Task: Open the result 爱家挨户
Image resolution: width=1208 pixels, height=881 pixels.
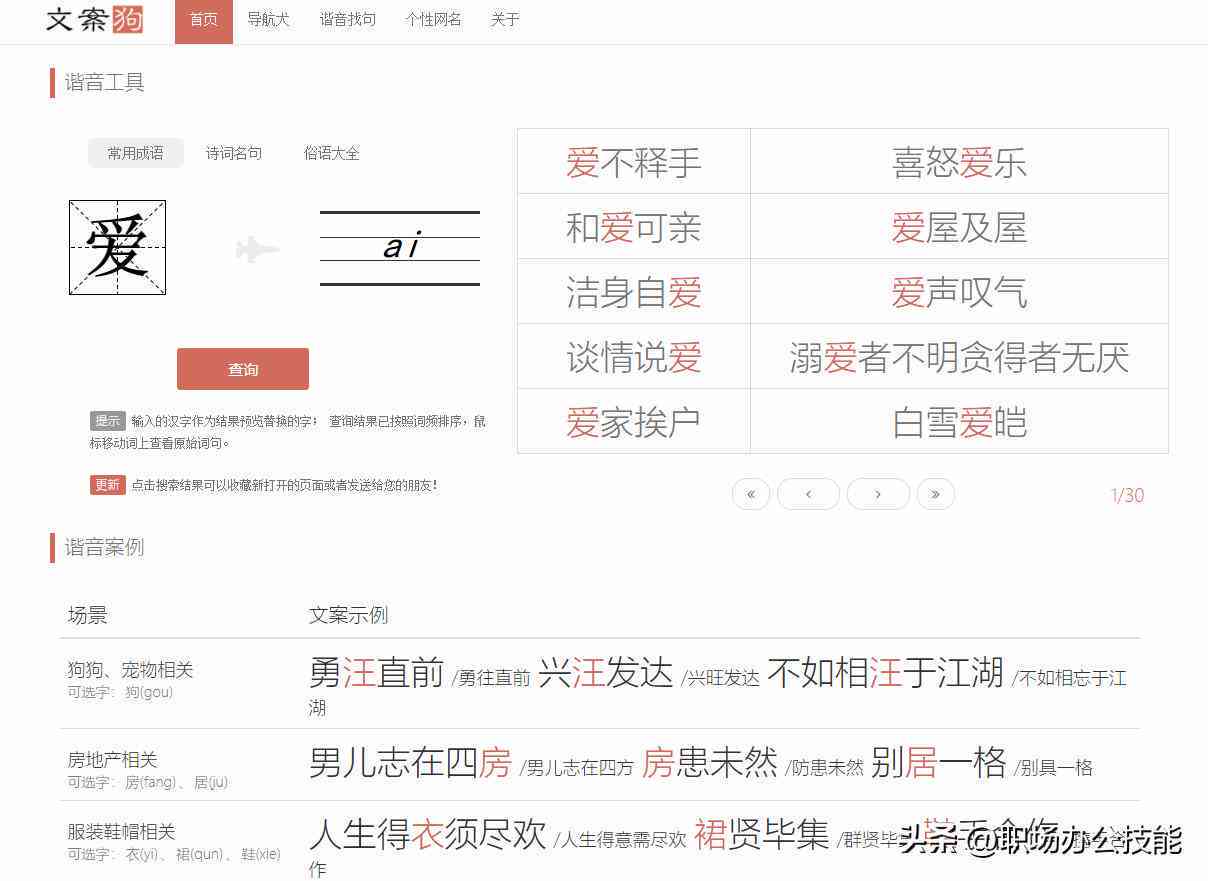Action: [634, 422]
